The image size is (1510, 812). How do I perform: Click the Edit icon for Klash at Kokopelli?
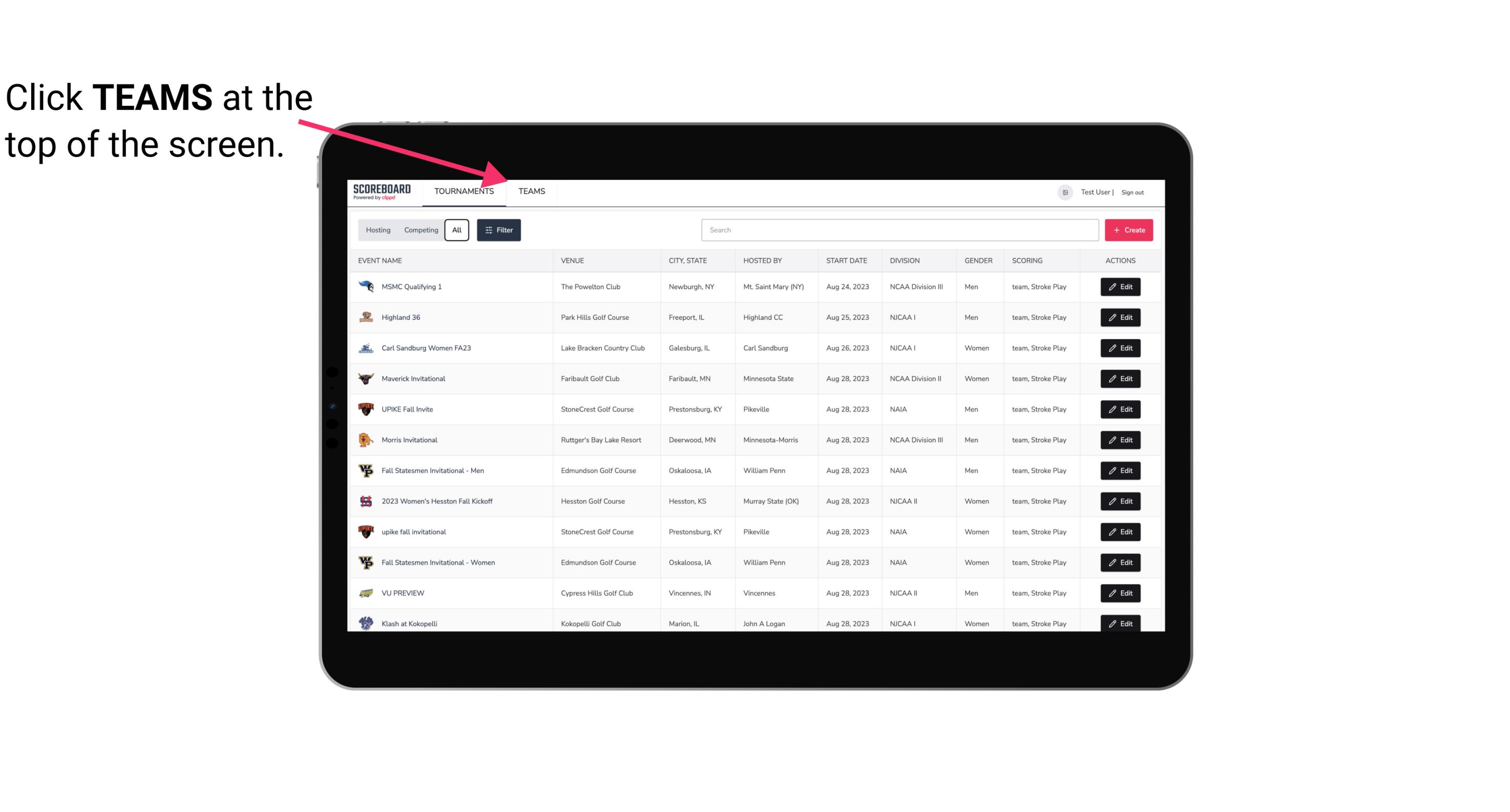[1121, 622]
